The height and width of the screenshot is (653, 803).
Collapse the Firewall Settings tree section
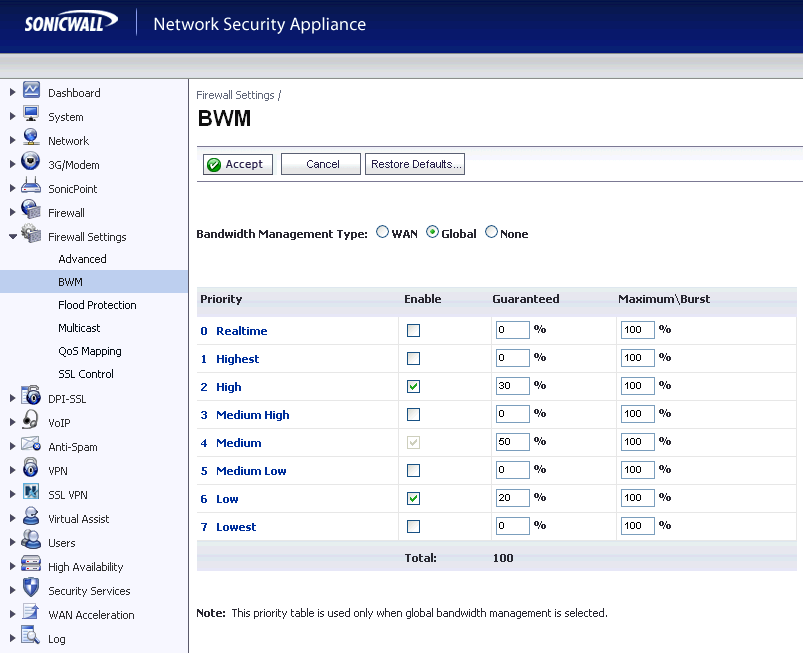click(x=12, y=237)
